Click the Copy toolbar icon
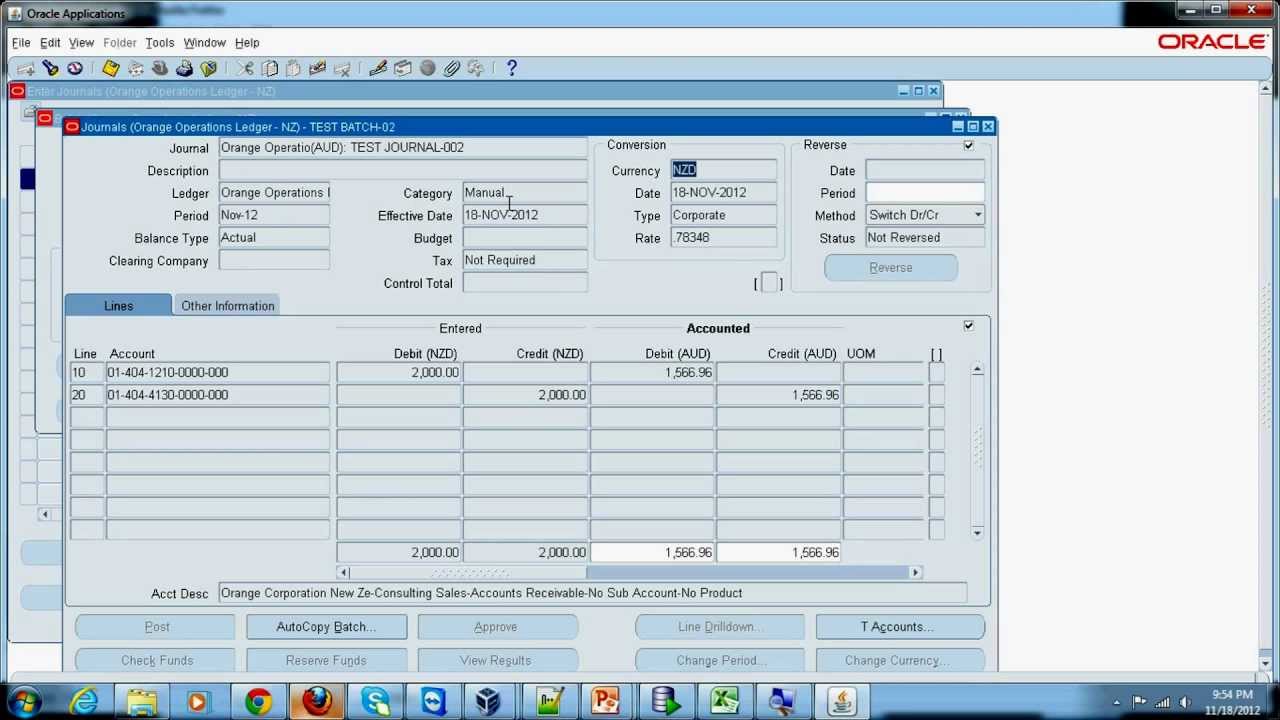This screenshot has width=1280, height=720. pyautogui.click(x=269, y=68)
